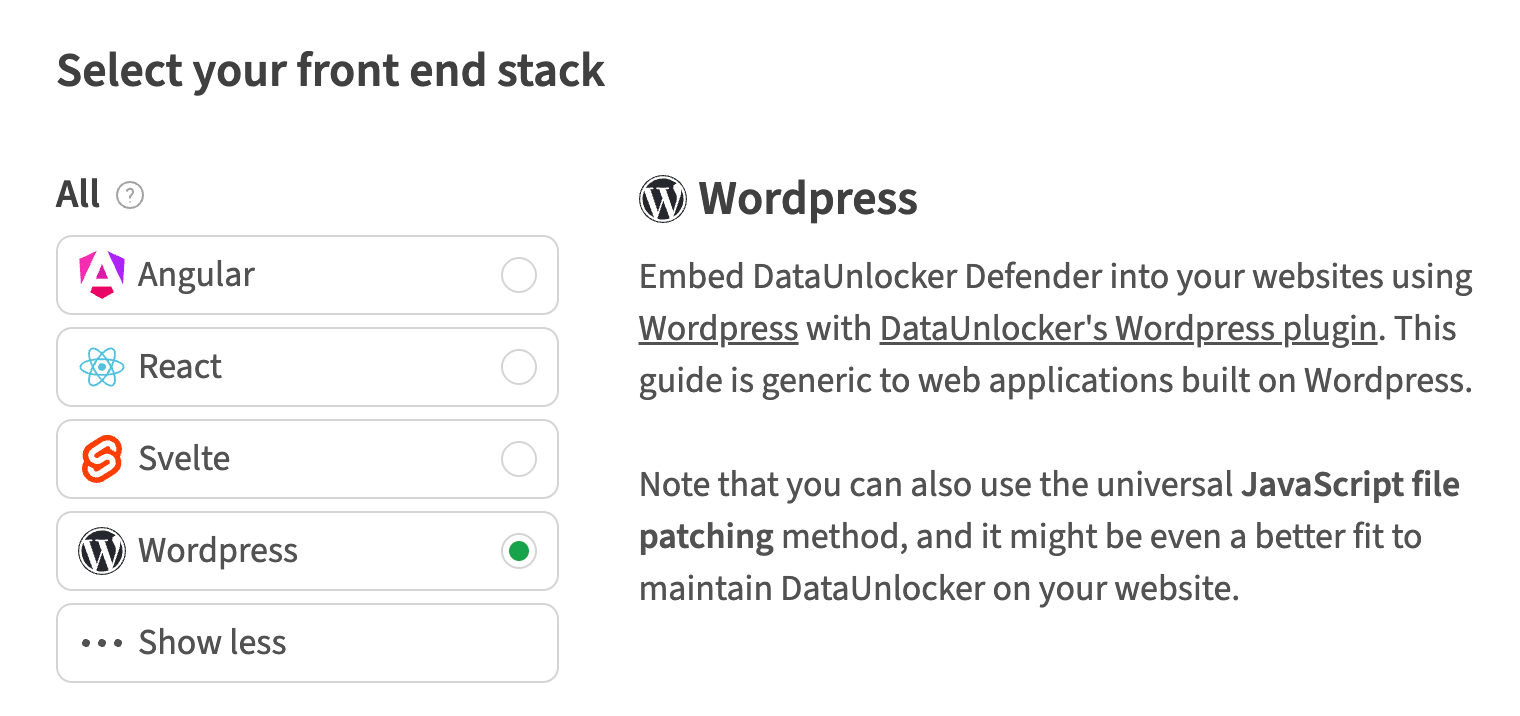Viewport: 1520px width, 716px height.
Task: Click the bold JavaScript file patching text
Action: (x=1352, y=484)
